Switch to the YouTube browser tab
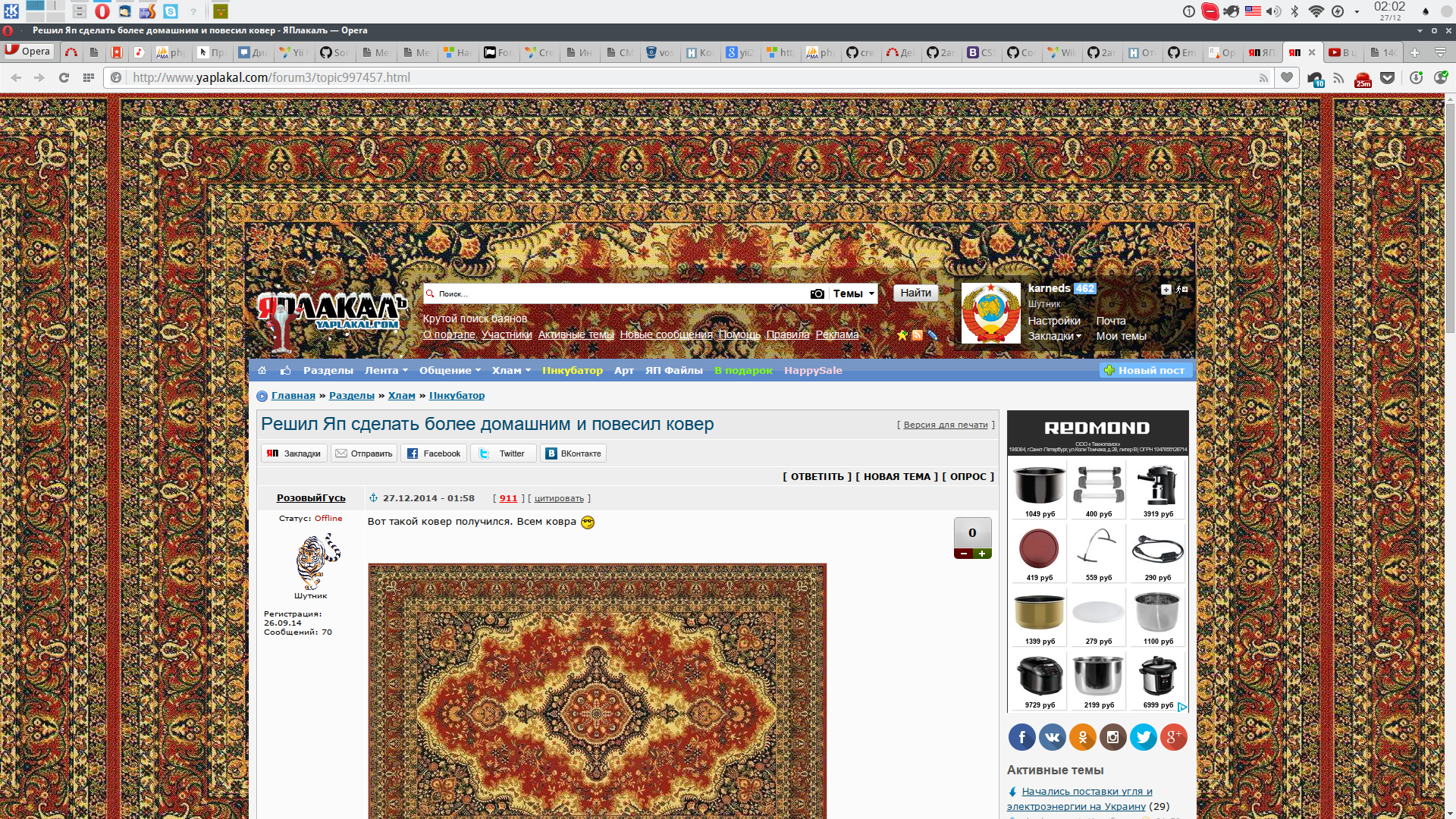Screen dimensions: 1456x819 [1343, 52]
